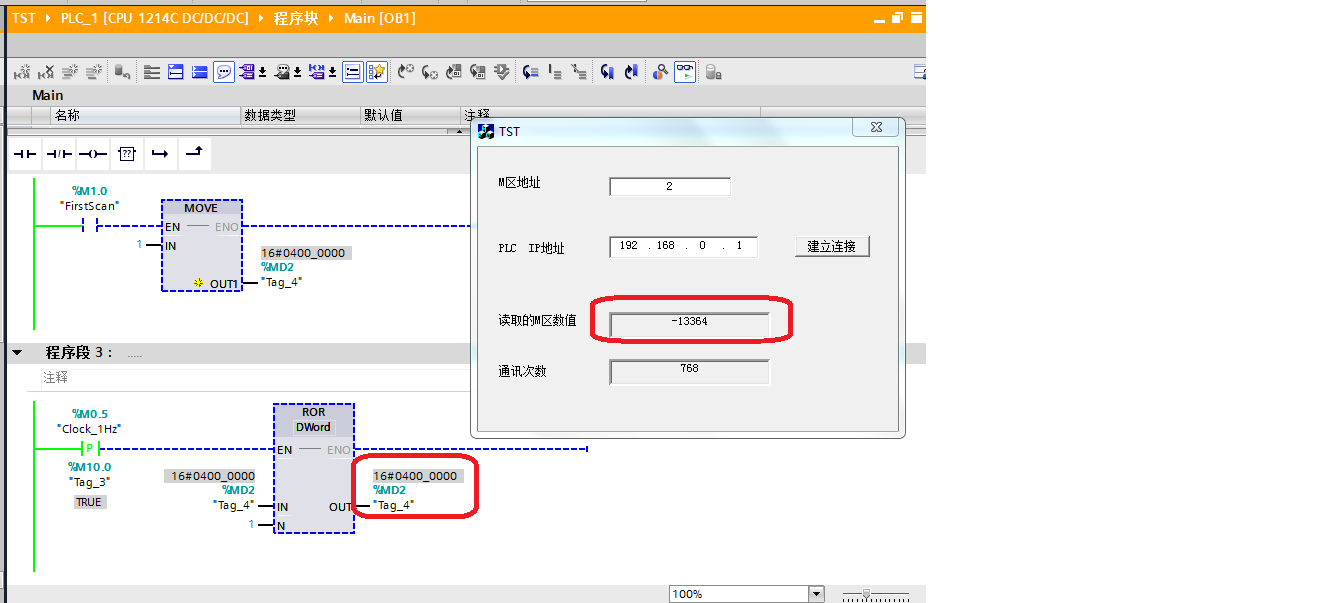Open the 100% zoom level dropdown
Screen dimensions: 1344x603
point(816,594)
